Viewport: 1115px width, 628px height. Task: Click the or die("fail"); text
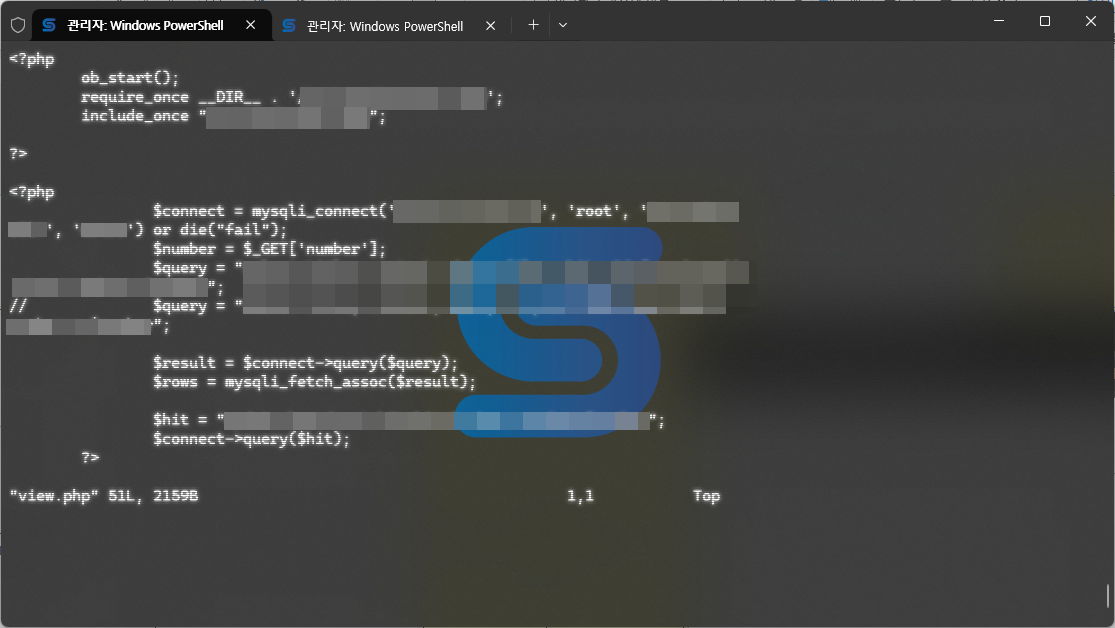coord(220,230)
